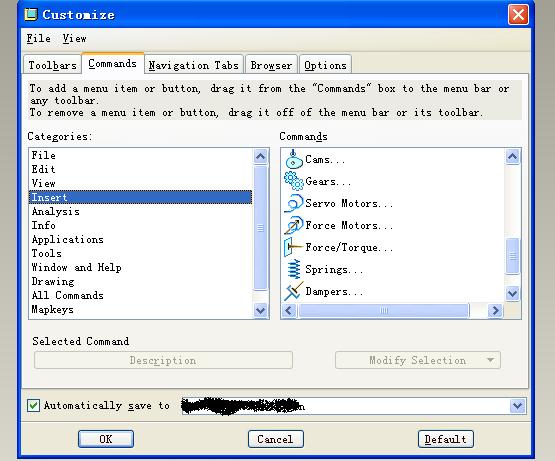Select the Edit category
Viewport: 555px width, 461px height.
point(141,169)
